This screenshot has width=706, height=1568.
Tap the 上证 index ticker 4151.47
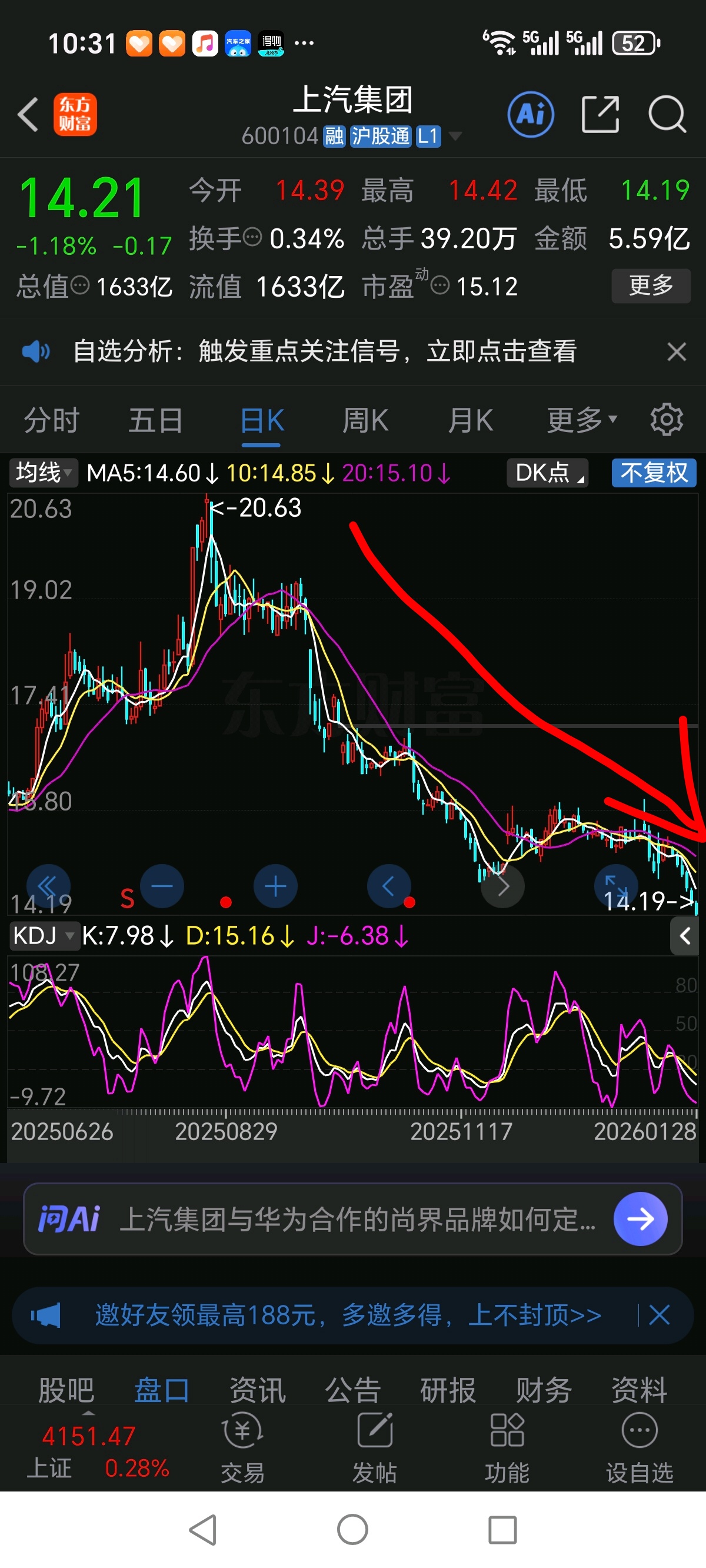coord(88,1436)
